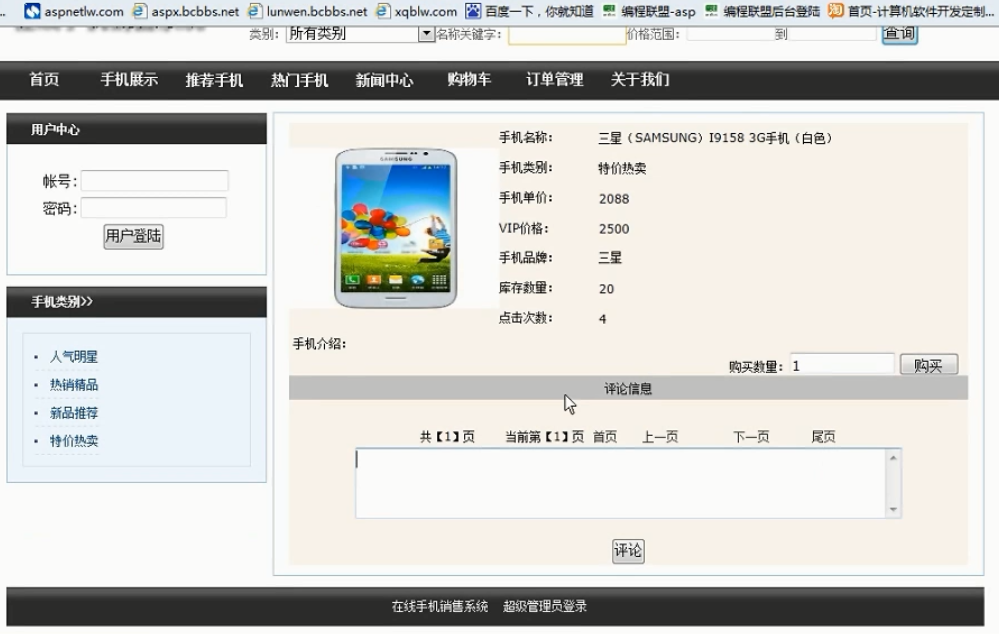Open the aspnetlw.com bookmark

click(x=73, y=11)
